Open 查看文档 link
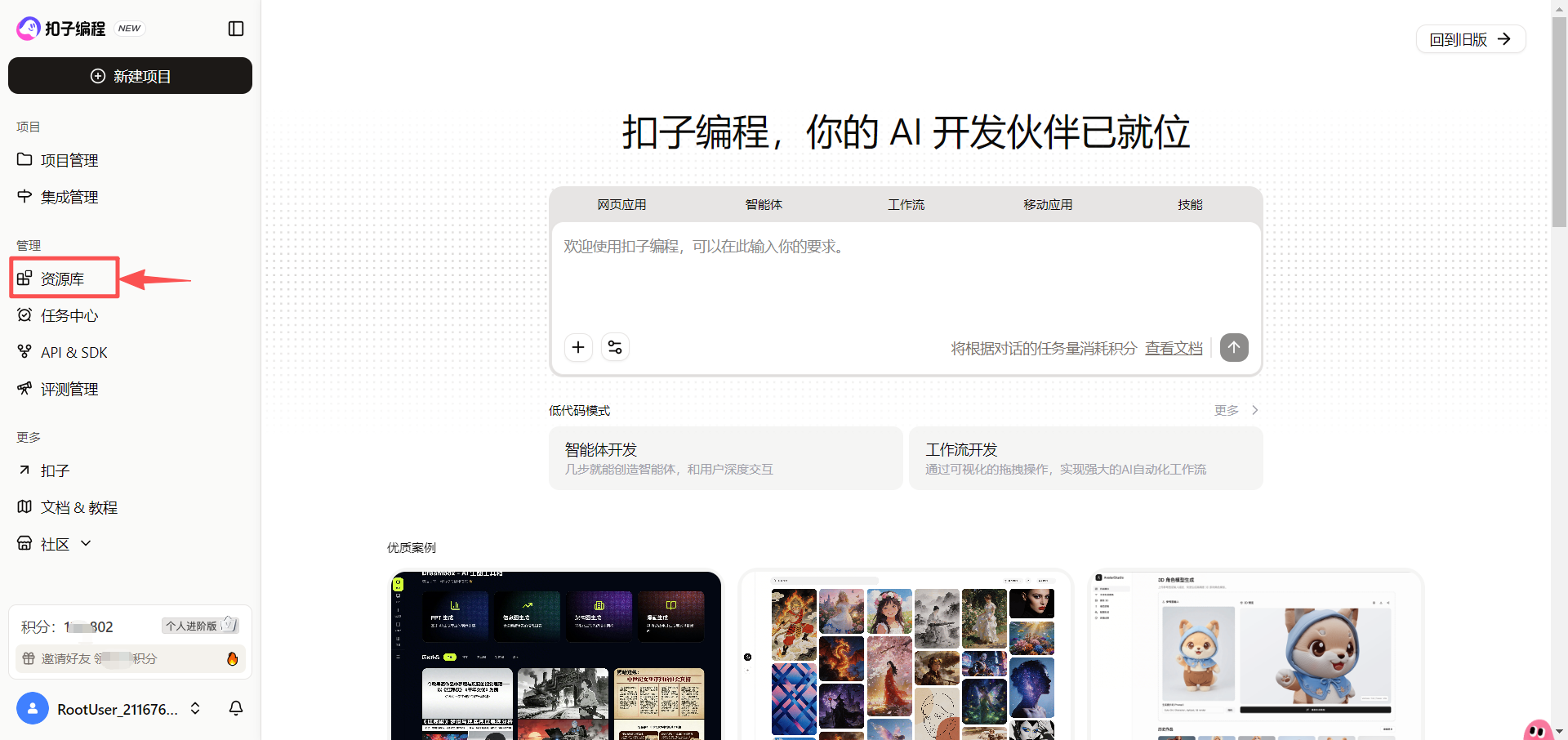Viewport: 1568px width, 740px height. pos(1173,347)
